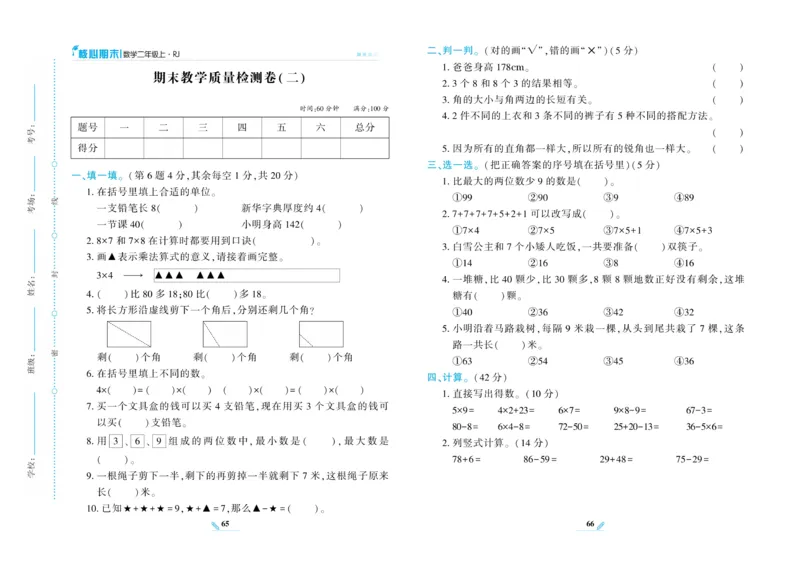This screenshot has height=585, width=800.
Task: Click the 得分 score entry cell
Action: coord(88,146)
